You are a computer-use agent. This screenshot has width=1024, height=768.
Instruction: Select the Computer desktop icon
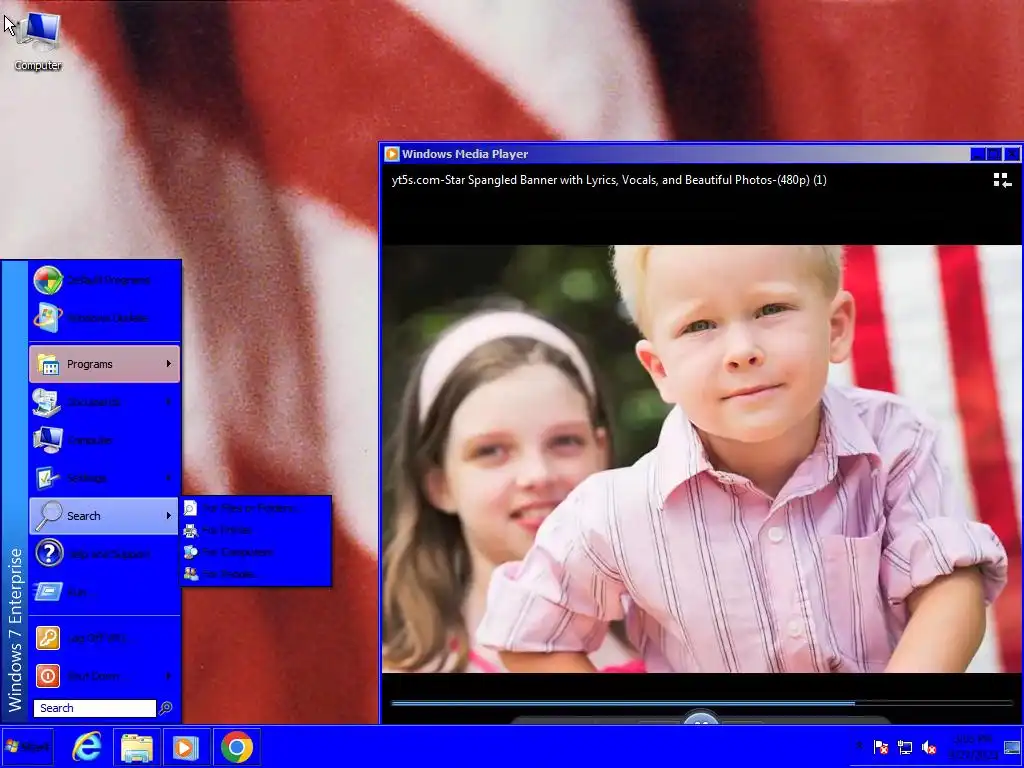[38, 41]
